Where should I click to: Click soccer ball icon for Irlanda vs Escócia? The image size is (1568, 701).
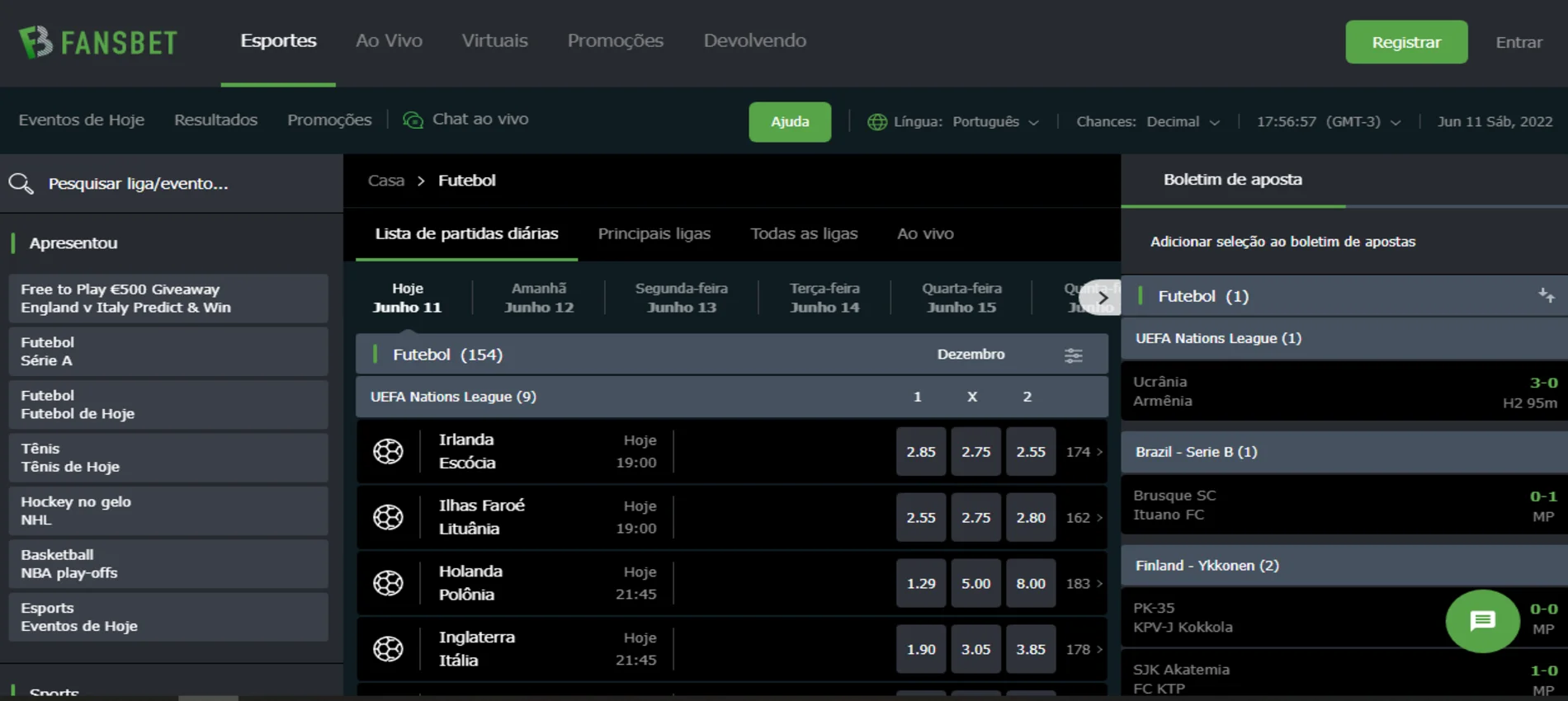coord(388,451)
